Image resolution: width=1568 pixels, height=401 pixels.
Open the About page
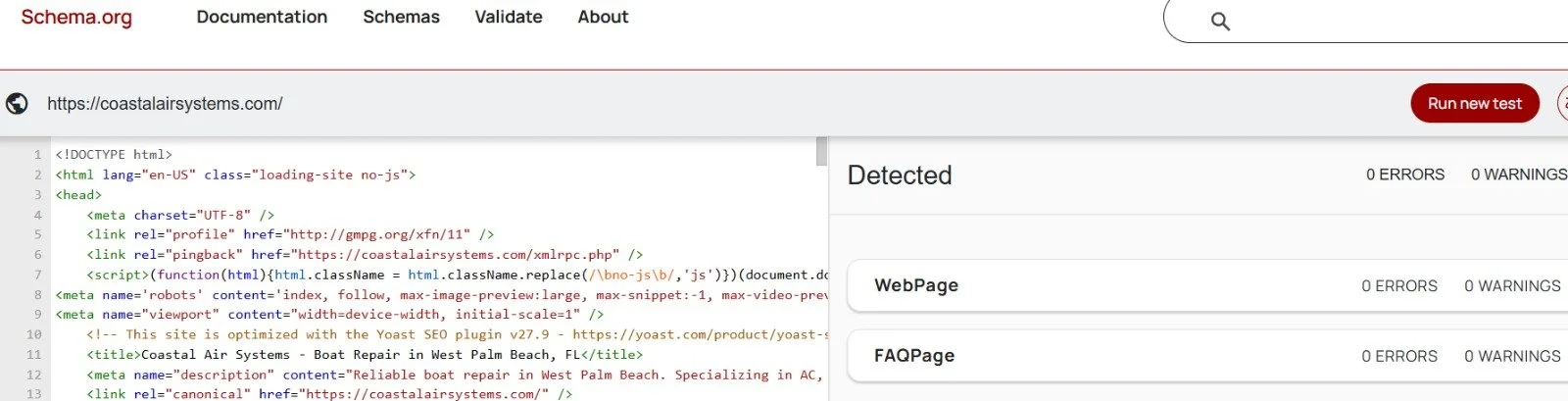pyautogui.click(x=603, y=17)
